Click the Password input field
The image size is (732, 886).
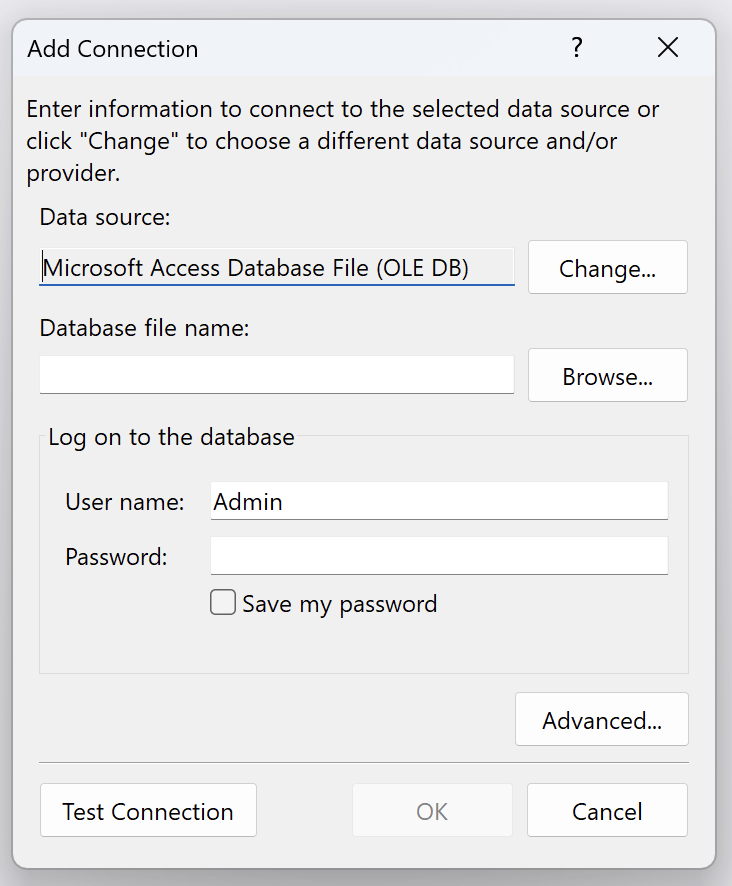pos(439,556)
